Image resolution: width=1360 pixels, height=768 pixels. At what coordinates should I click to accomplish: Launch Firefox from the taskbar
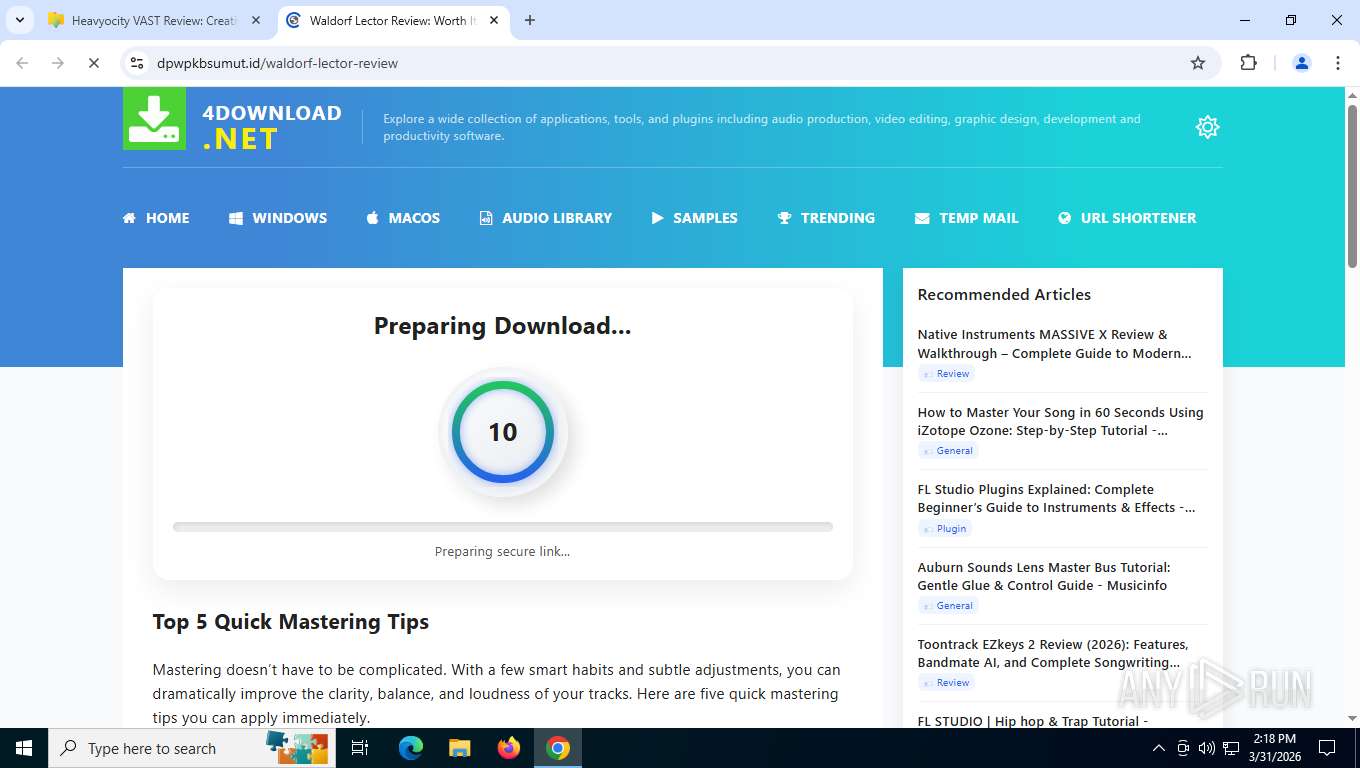509,748
